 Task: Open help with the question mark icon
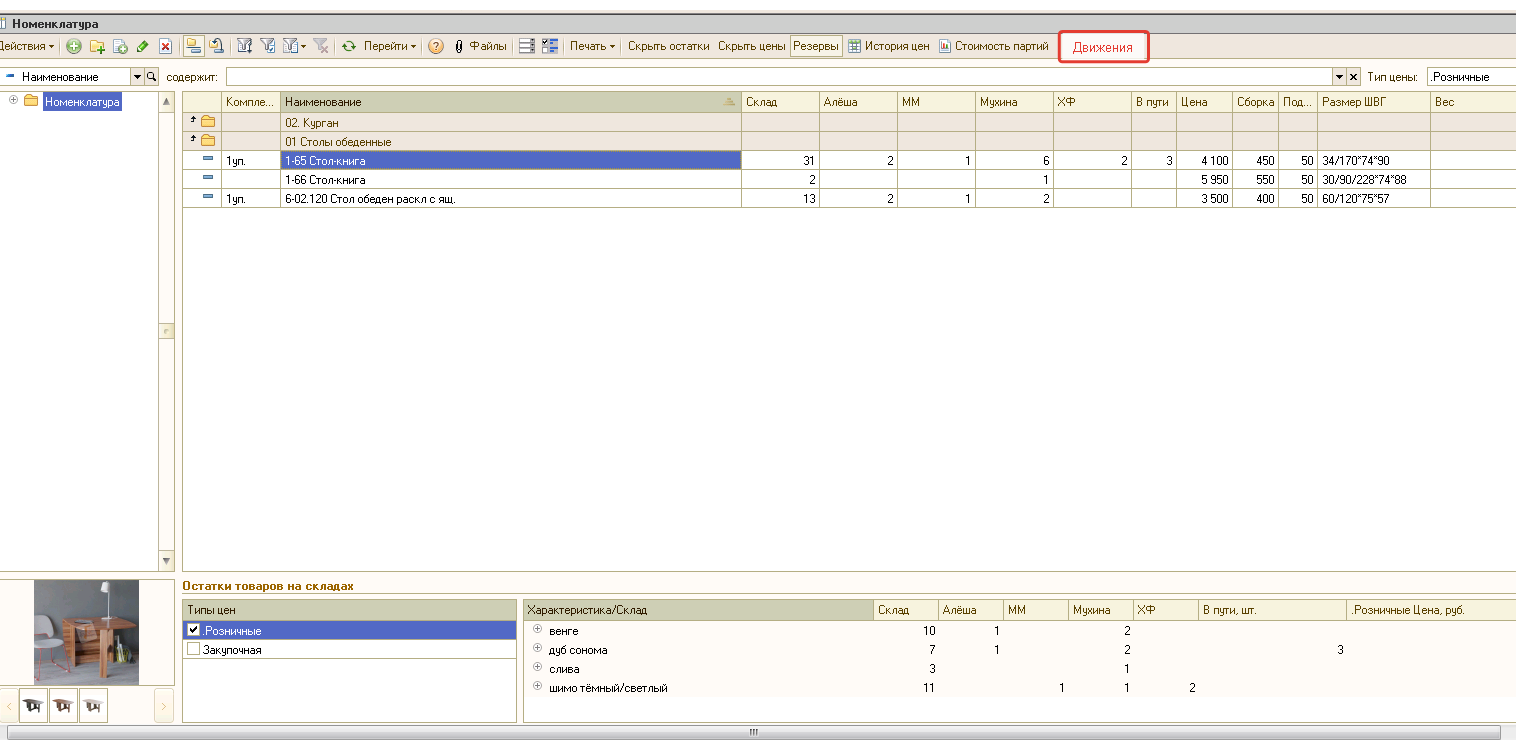coord(436,46)
